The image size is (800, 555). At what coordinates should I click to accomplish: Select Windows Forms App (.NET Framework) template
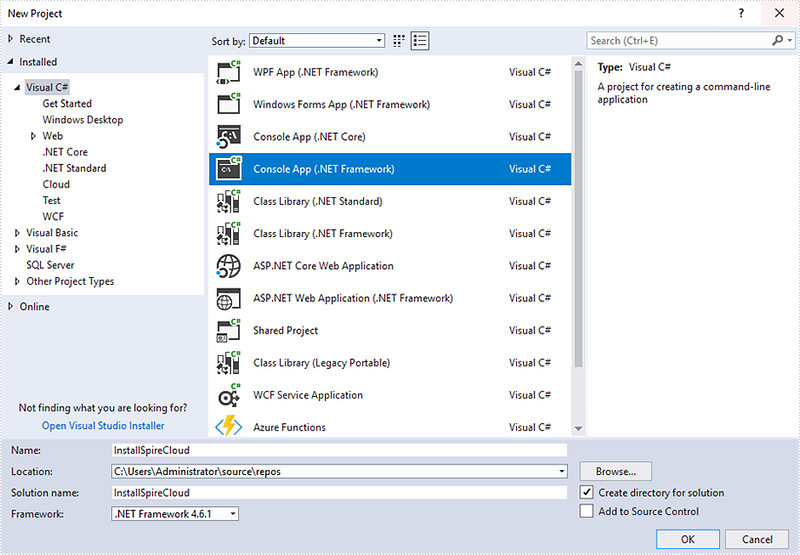390,104
